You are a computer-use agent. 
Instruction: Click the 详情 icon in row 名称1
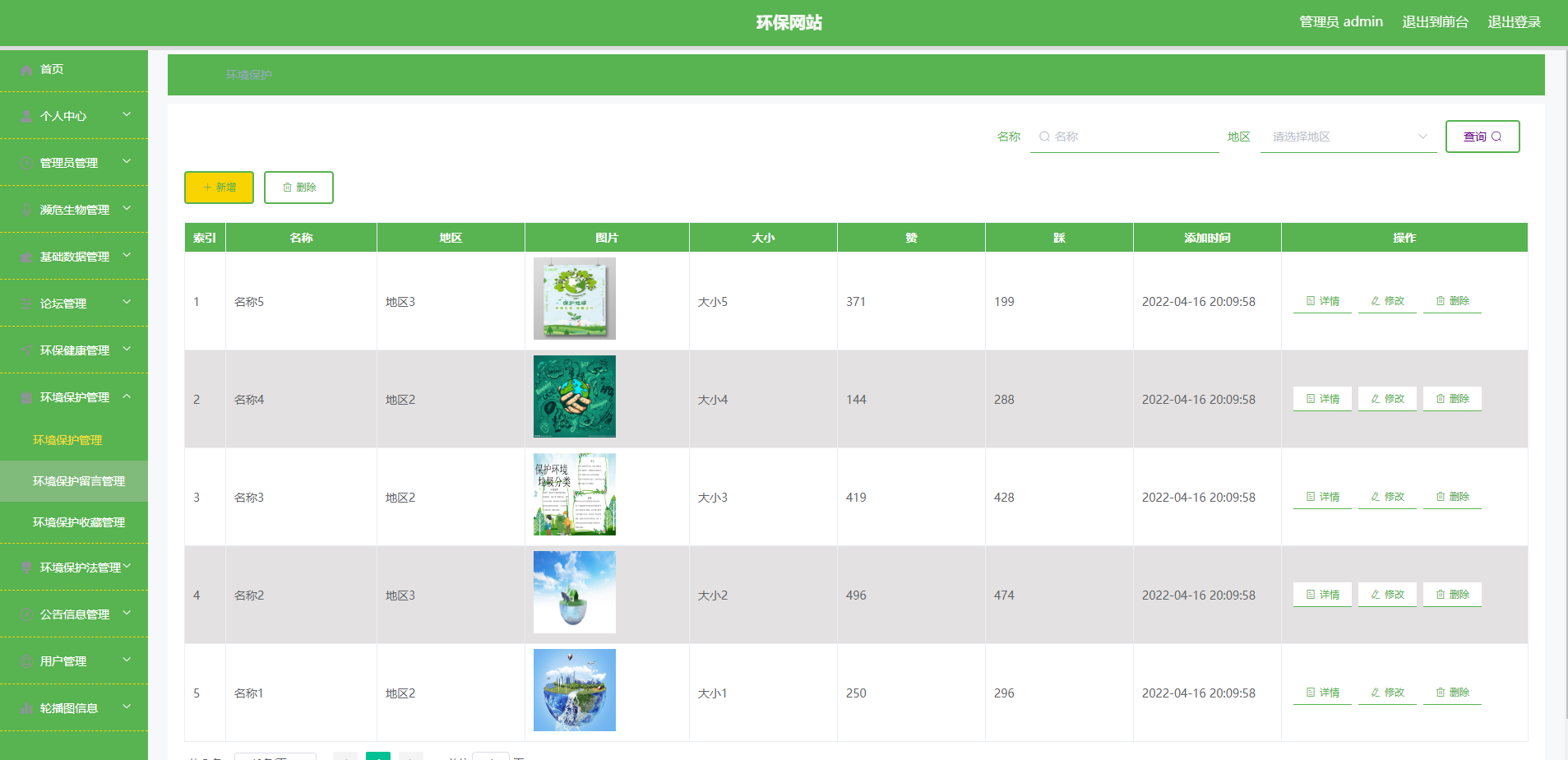click(1311, 693)
